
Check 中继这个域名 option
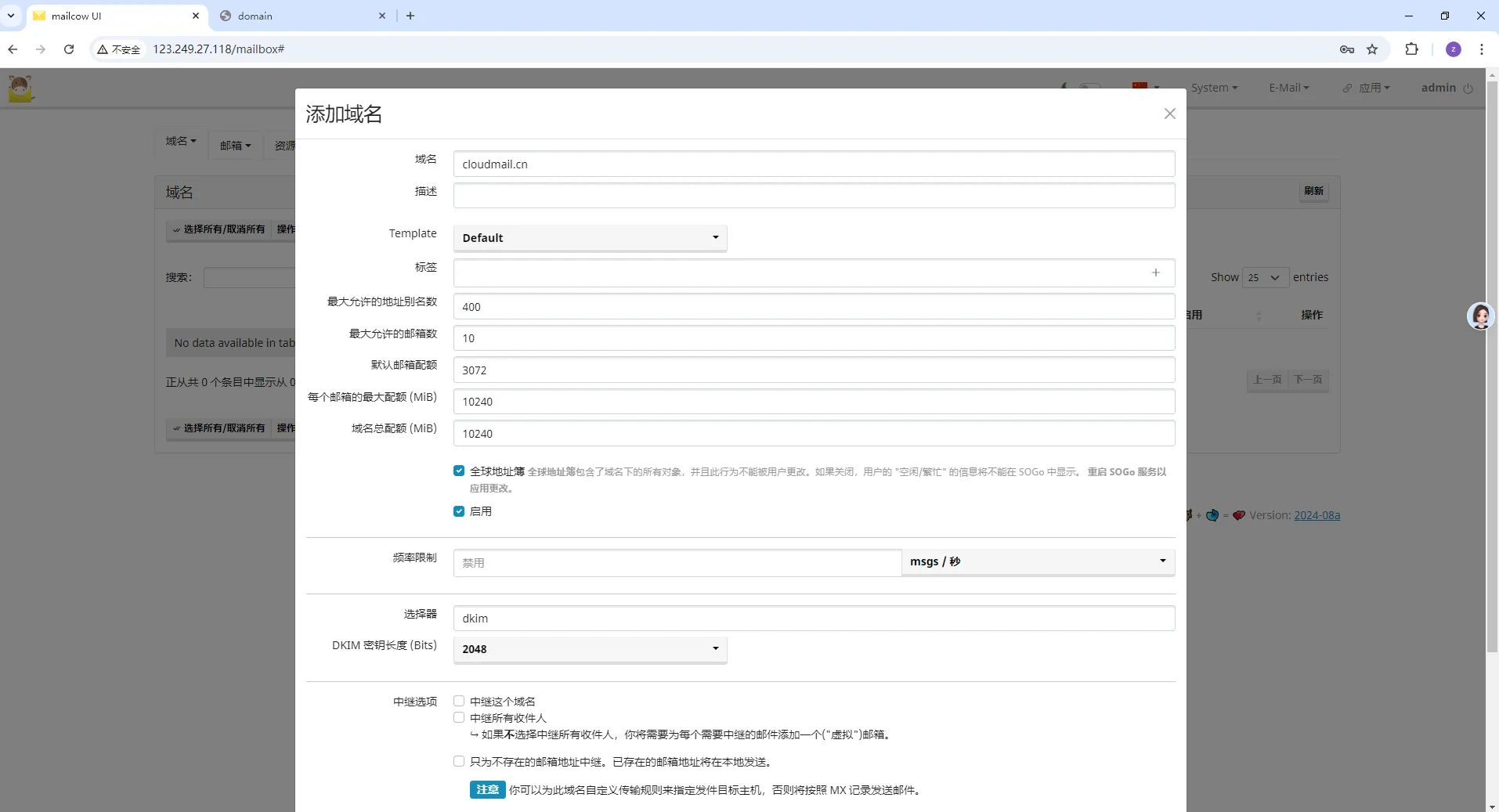(459, 701)
